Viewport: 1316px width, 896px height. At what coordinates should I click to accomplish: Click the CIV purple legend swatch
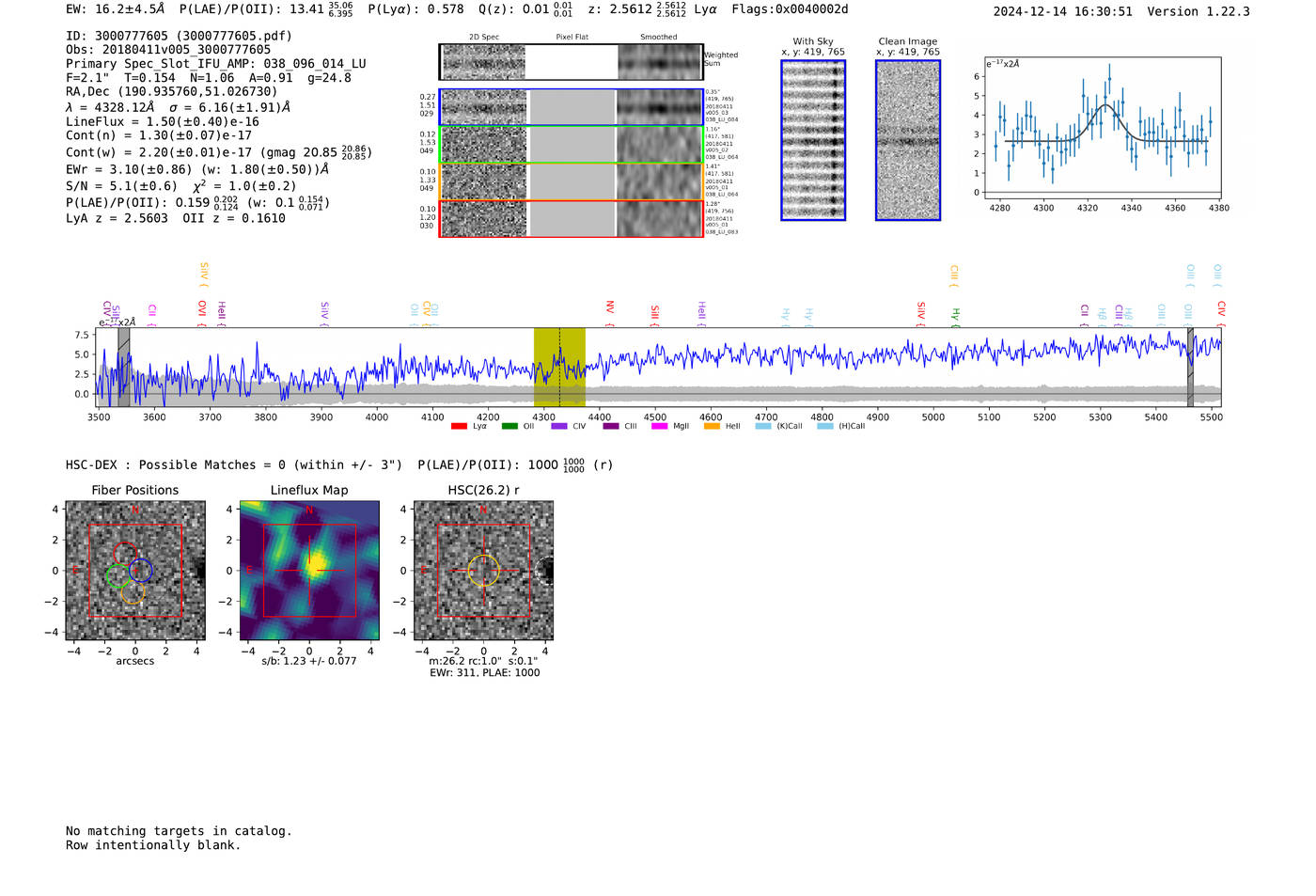tap(559, 426)
